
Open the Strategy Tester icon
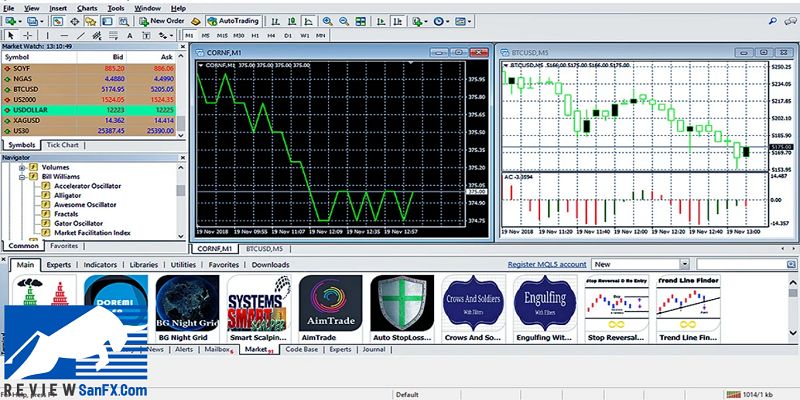[123, 21]
